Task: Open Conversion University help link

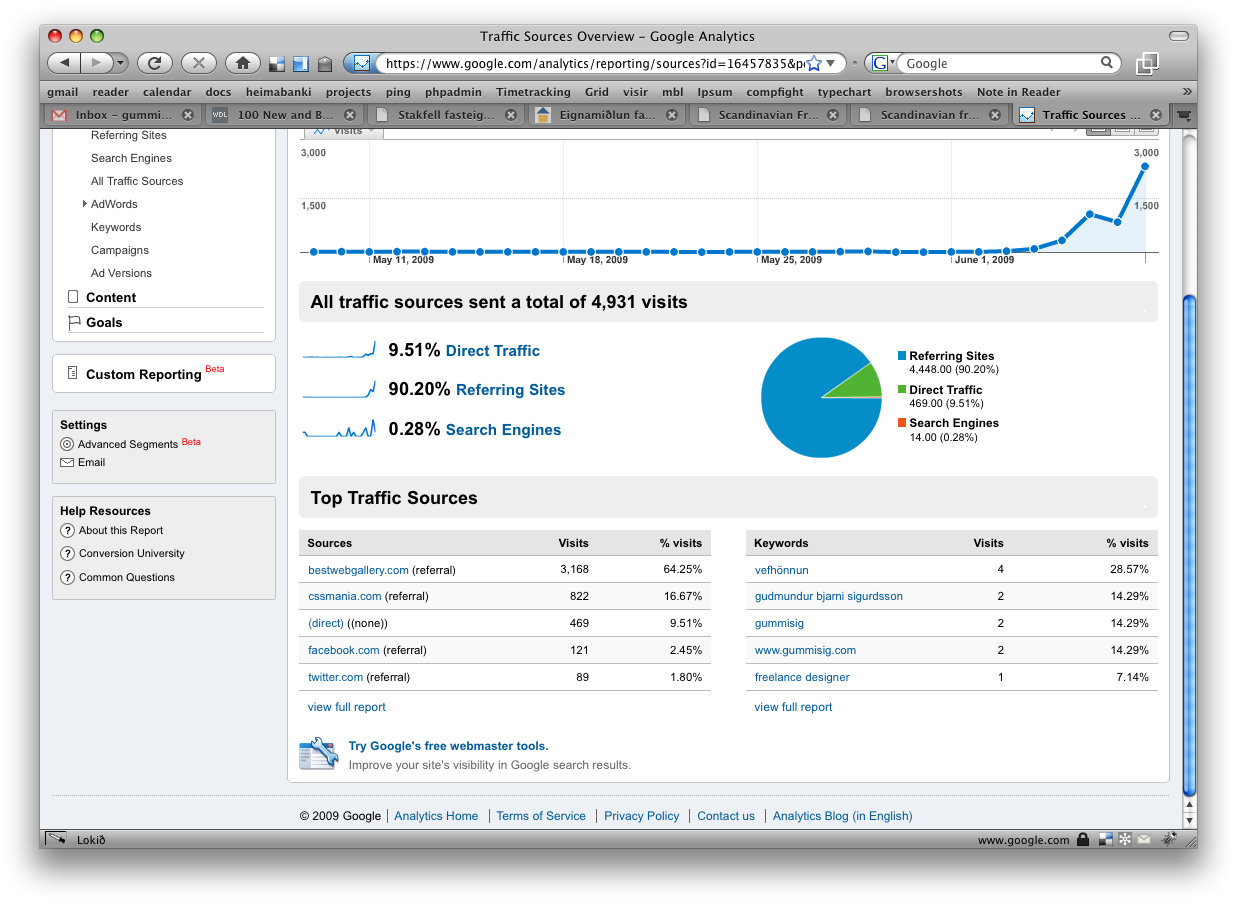Action: [x=132, y=553]
